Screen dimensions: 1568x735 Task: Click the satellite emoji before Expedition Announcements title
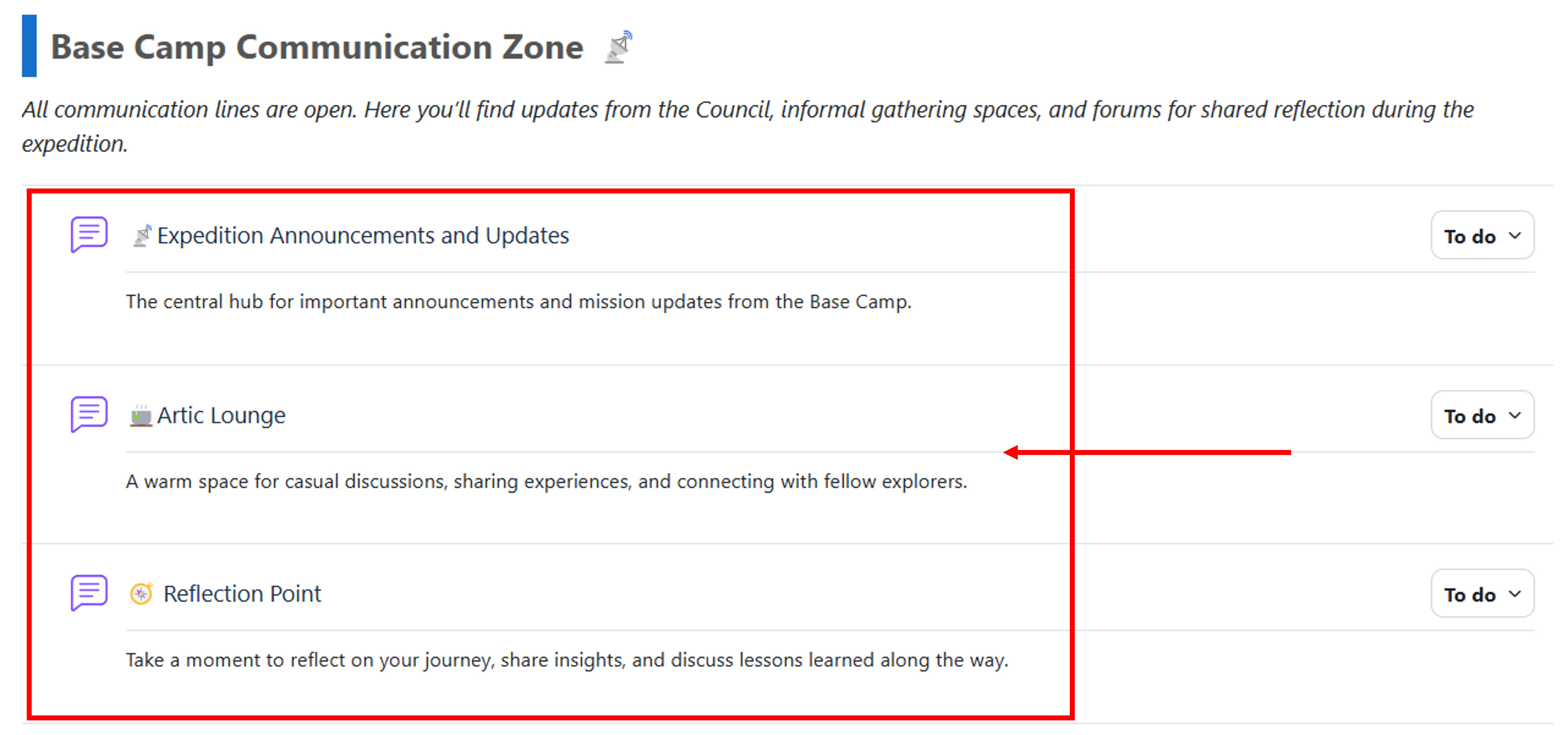[x=142, y=235]
